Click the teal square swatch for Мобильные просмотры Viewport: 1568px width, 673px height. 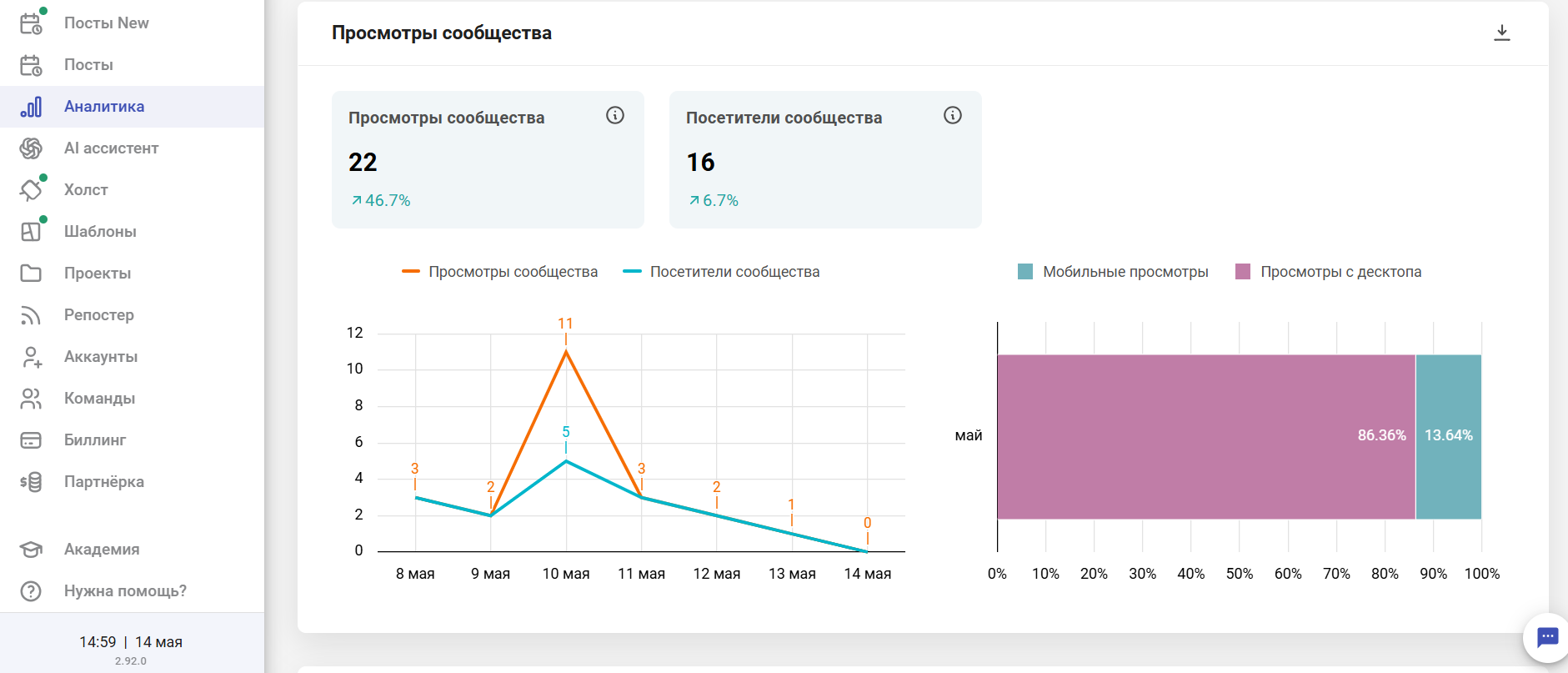[1025, 272]
